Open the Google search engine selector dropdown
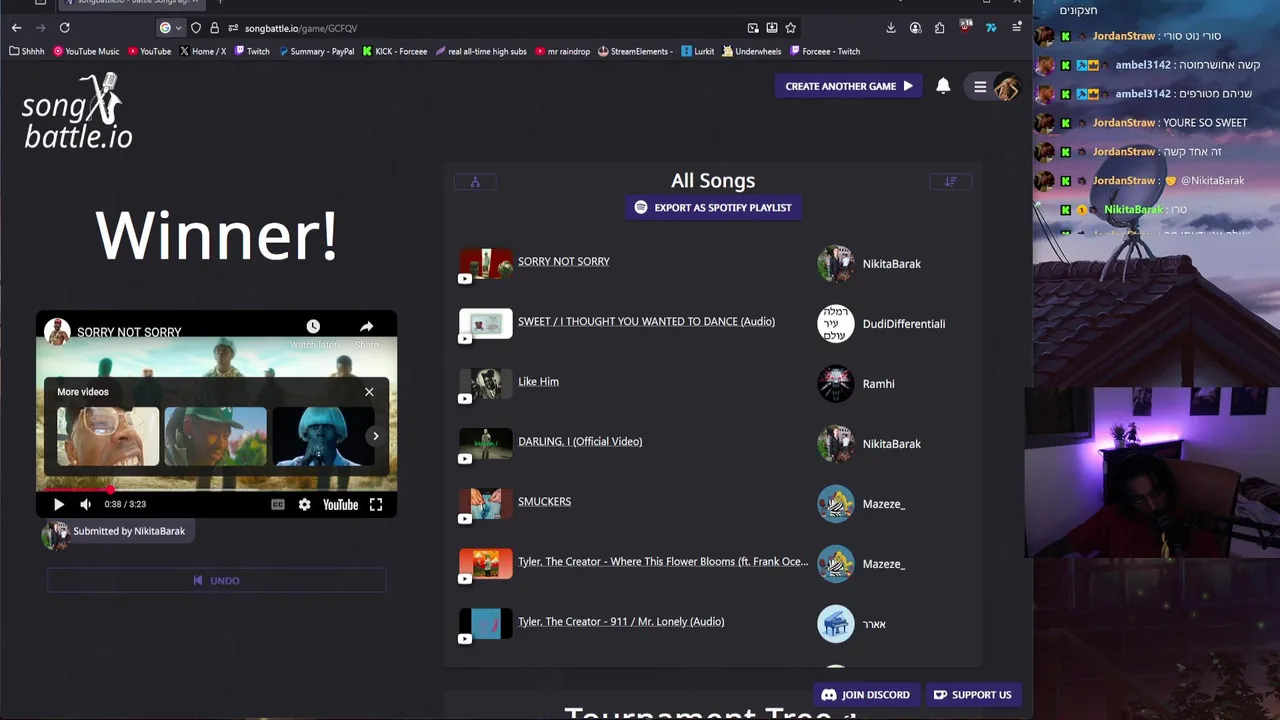This screenshot has height=720, width=1280. click(171, 28)
